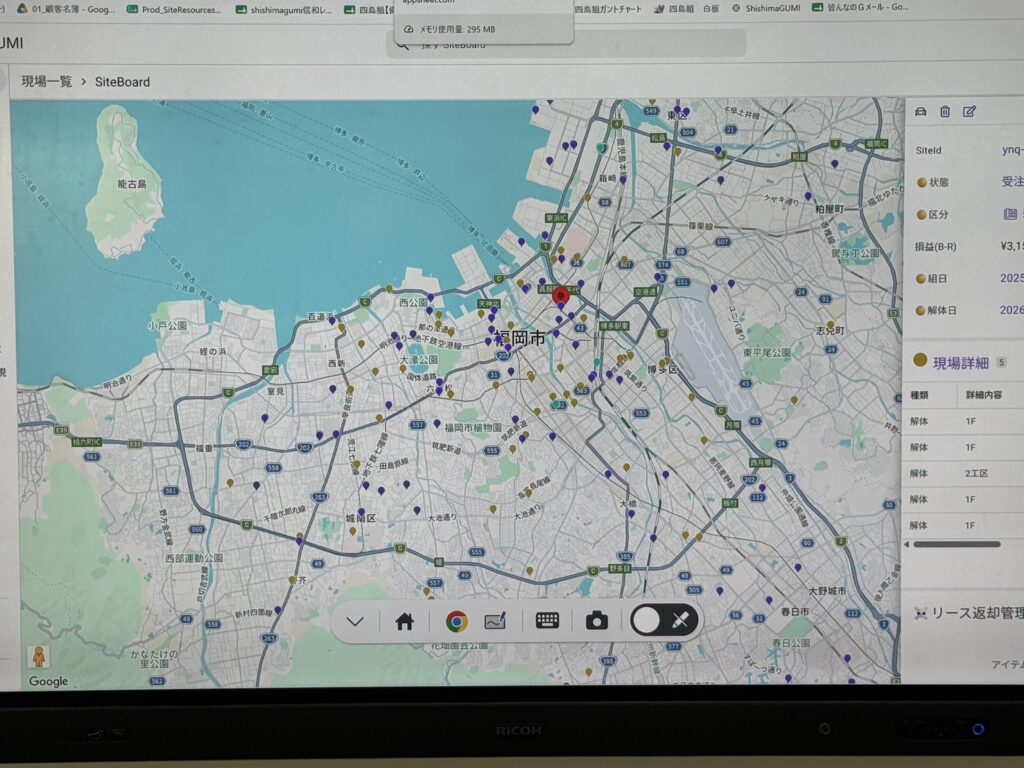Image resolution: width=1024 pixels, height=768 pixels.
Task: Switch to the 皆んなのGメール tab
Action: 860,7
